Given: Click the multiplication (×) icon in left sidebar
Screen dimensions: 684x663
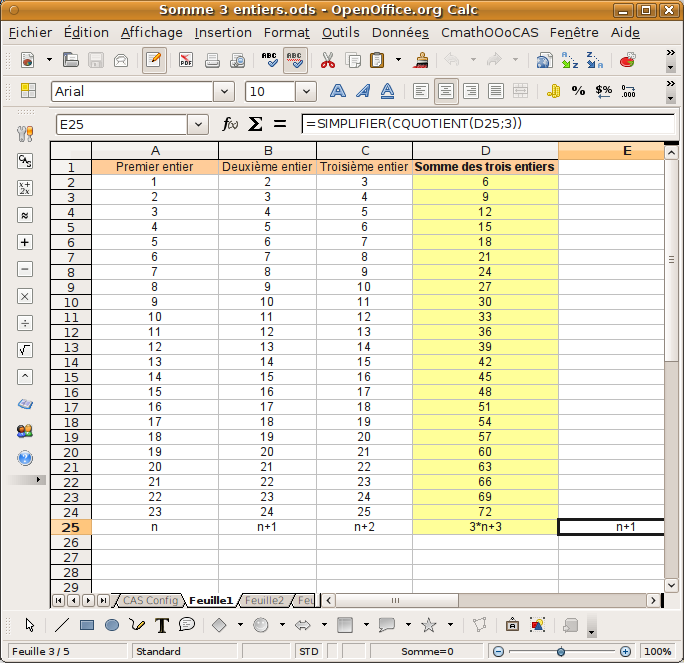Looking at the screenshot, I should tap(25, 296).
